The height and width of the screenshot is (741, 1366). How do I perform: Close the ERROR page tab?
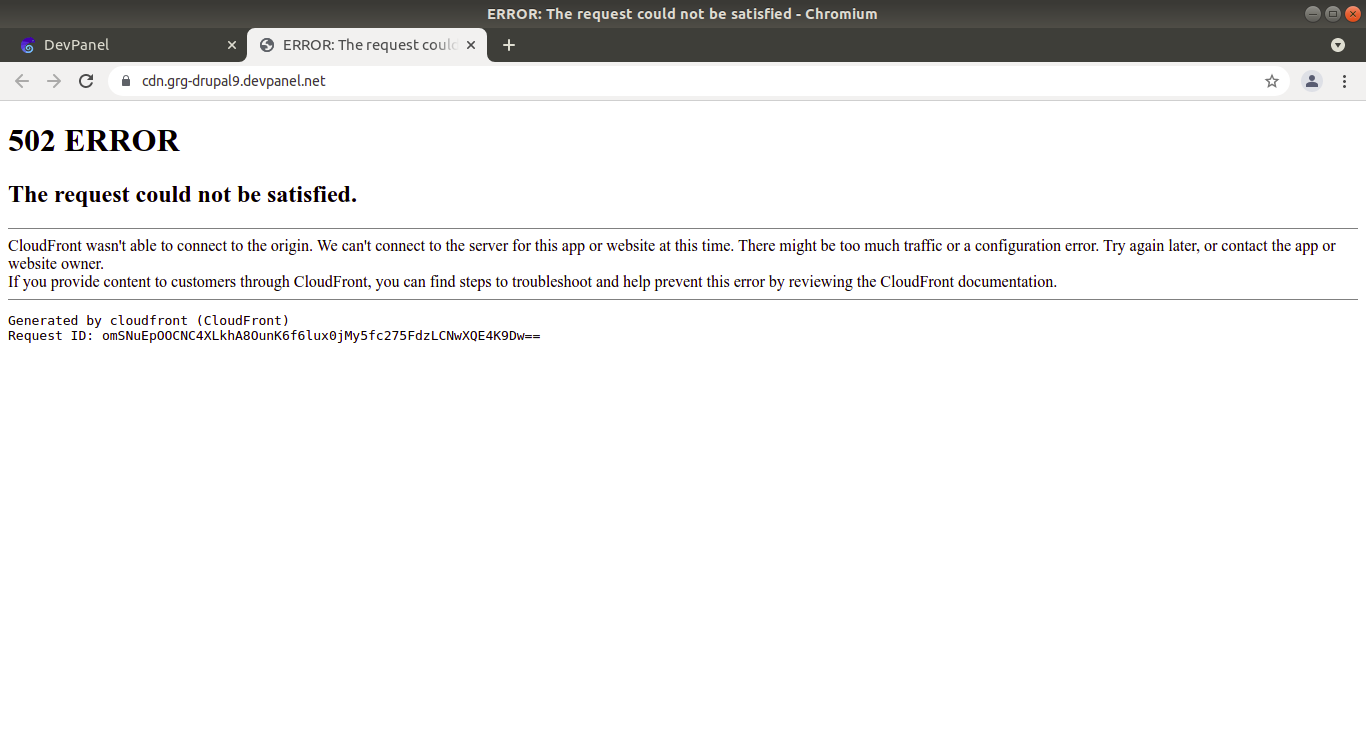pos(471,45)
